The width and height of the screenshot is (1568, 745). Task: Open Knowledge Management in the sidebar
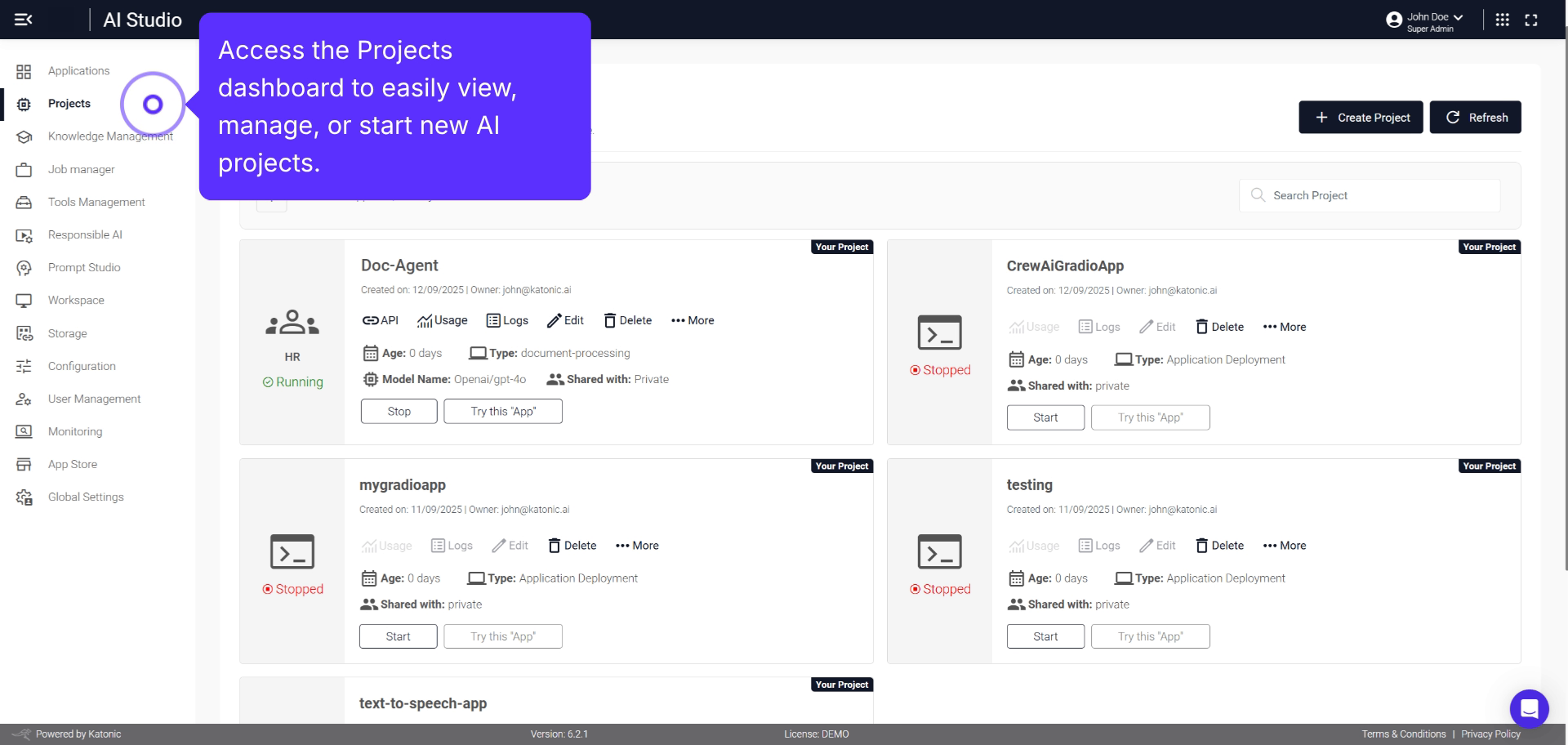(110, 136)
